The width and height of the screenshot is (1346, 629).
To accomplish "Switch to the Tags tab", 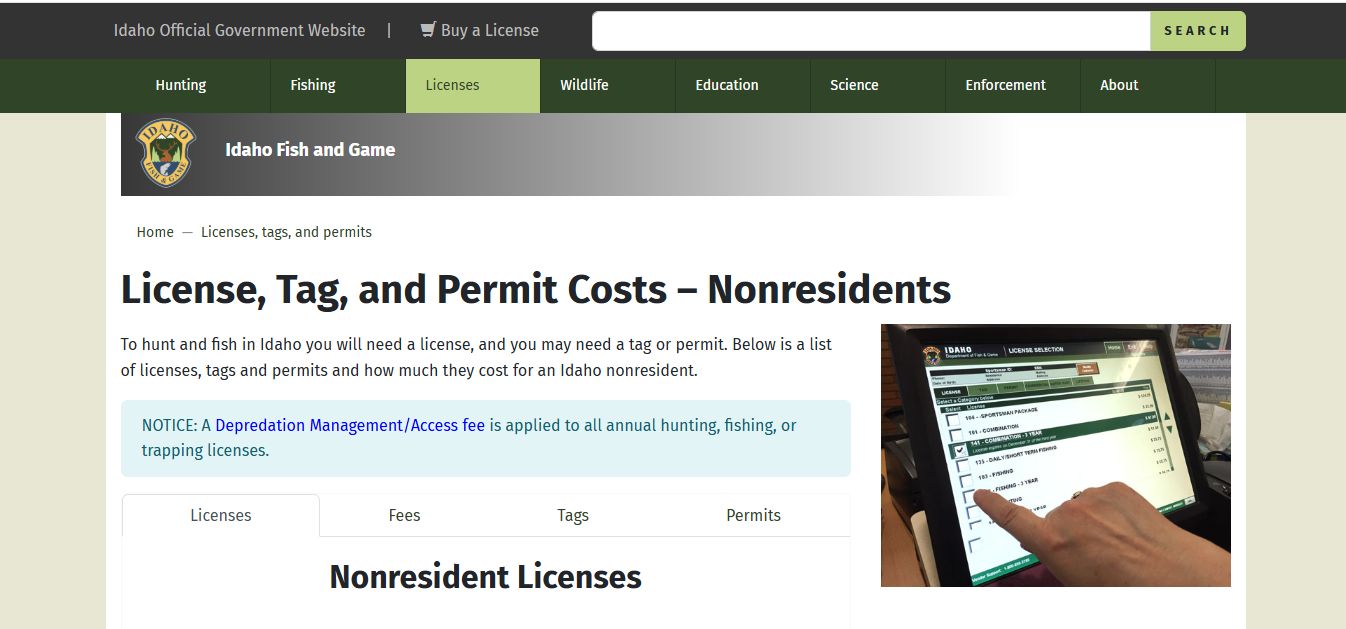I will [x=573, y=515].
